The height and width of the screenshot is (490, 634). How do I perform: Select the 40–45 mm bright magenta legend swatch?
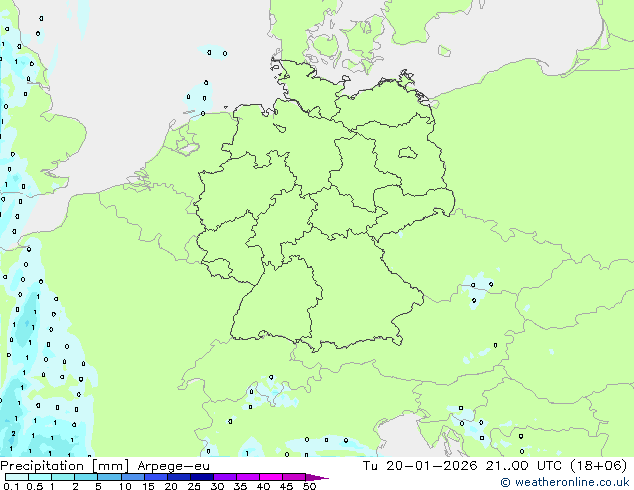(x=271, y=477)
